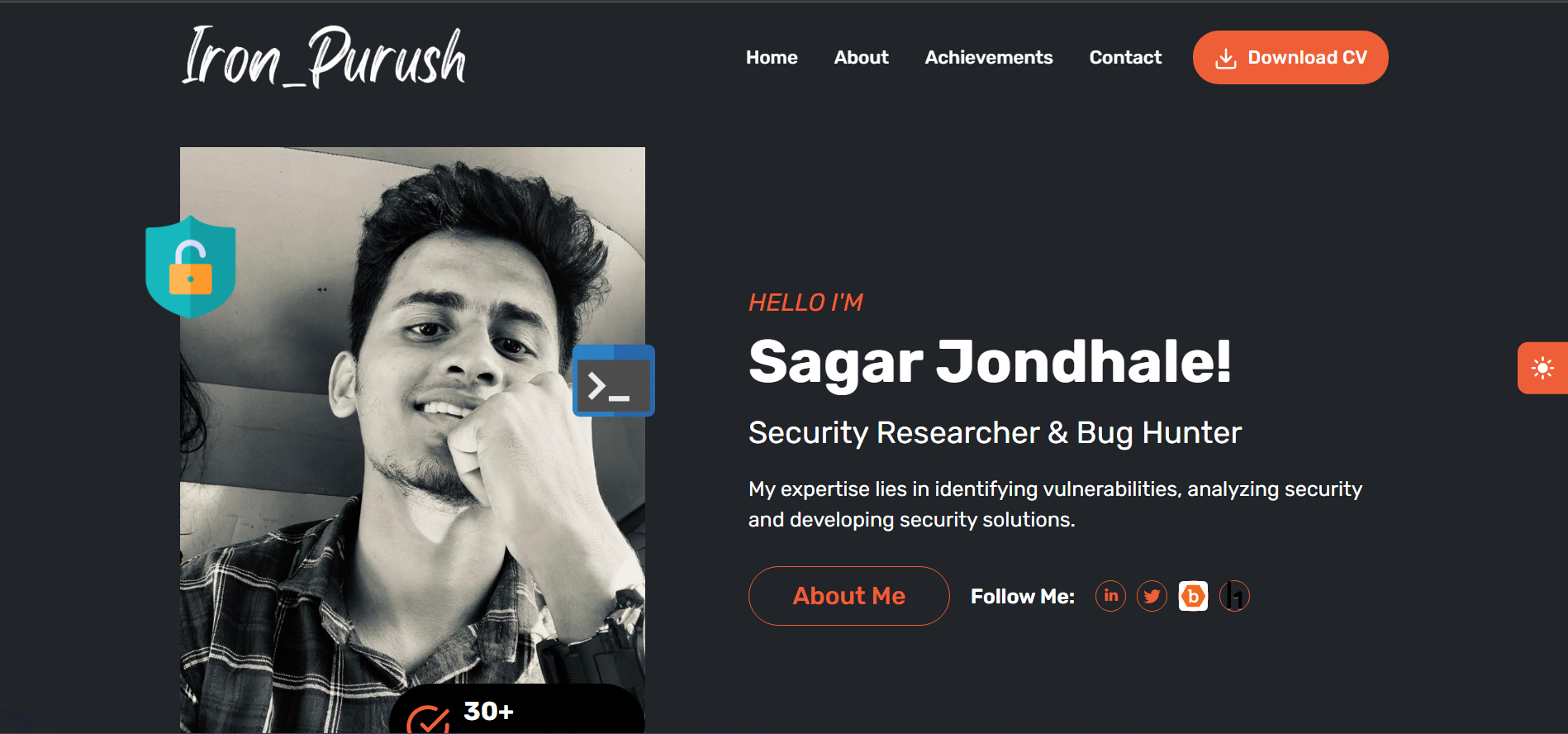The width and height of the screenshot is (1568, 734).
Task: Open the About navigation link
Action: tap(861, 58)
